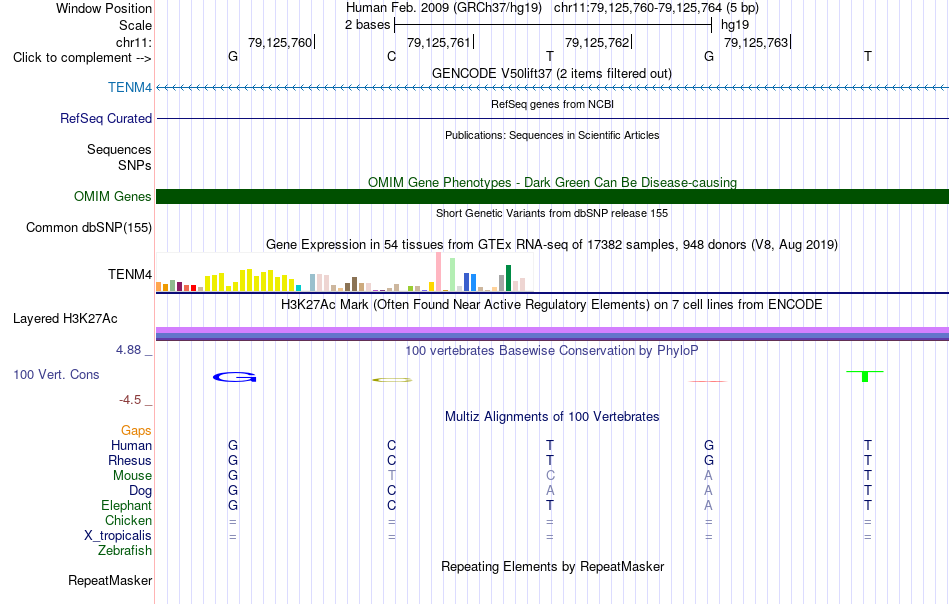950x604 pixels.
Task: Click the TENM4 GTEx expression label
Action: pos(130,274)
